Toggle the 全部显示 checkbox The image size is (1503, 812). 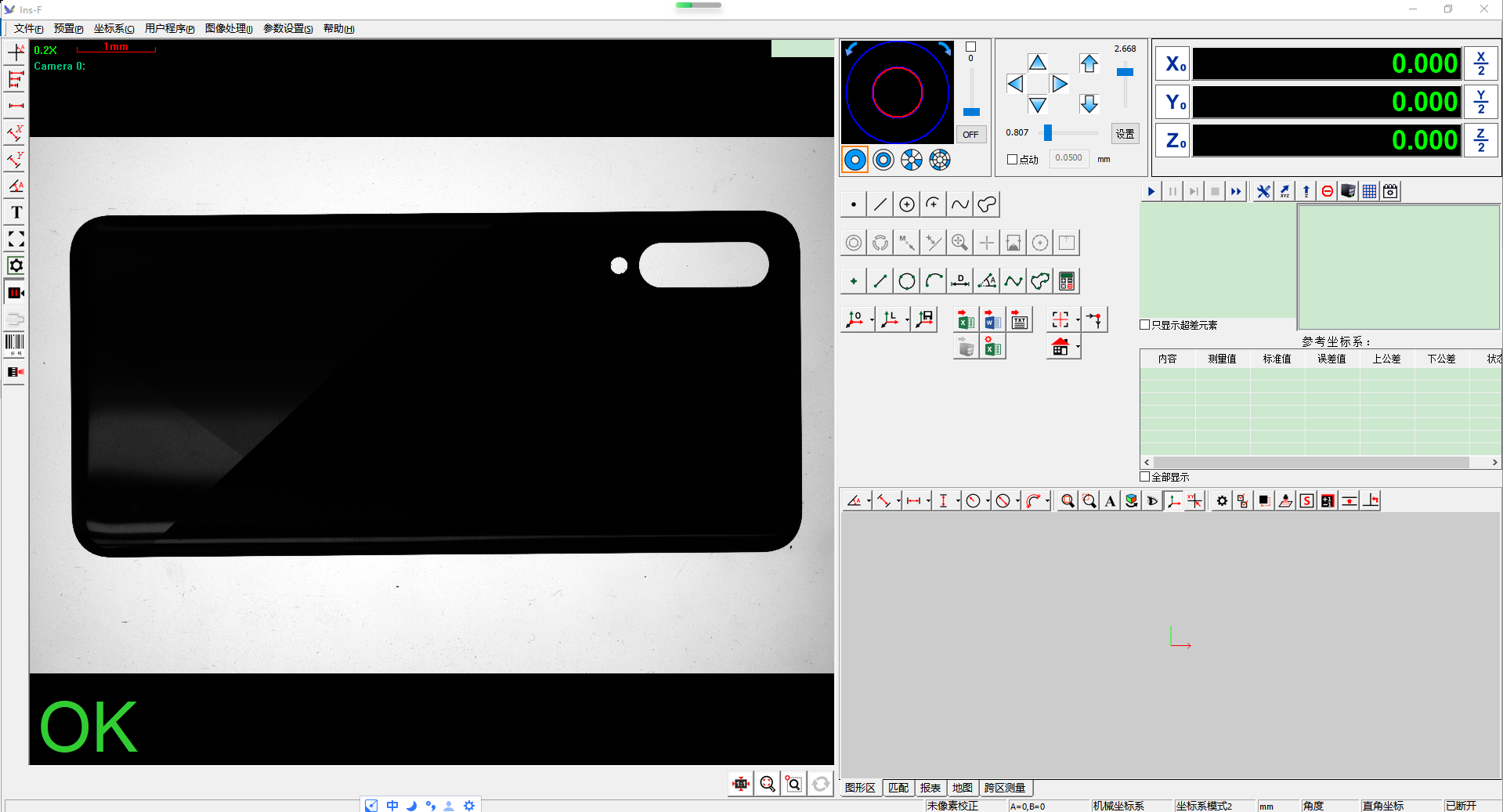(x=1145, y=476)
